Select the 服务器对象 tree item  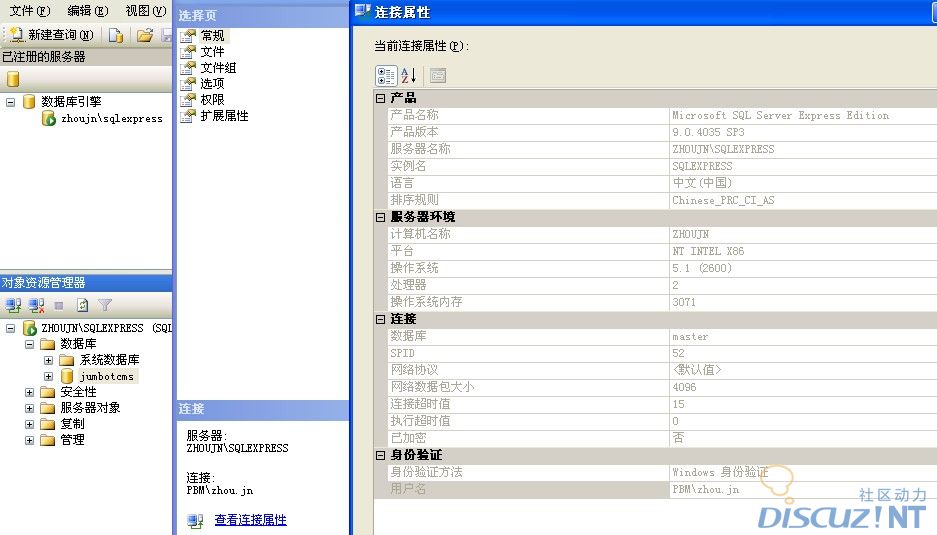90,408
